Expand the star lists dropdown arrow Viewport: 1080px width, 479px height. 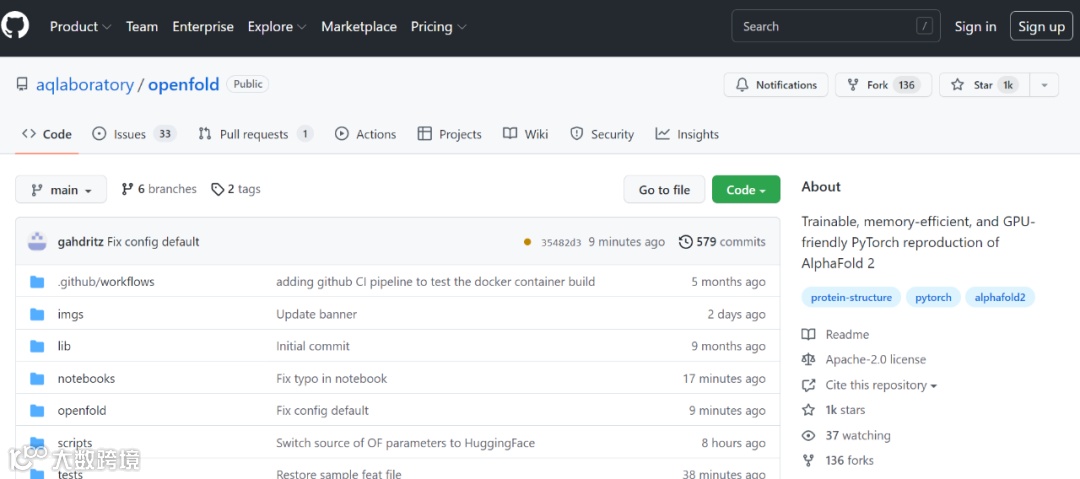(1043, 85)
